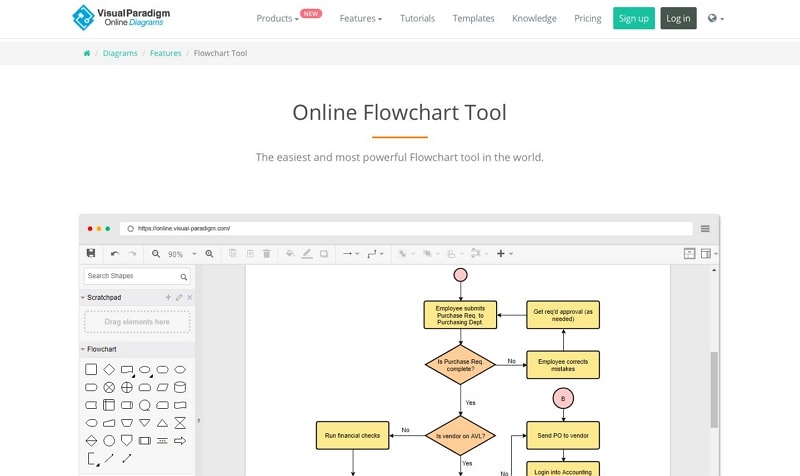This screenshot has height=476, width=800.
Task: Click the zoom in magnifier icon
Action: pos(209,254)
